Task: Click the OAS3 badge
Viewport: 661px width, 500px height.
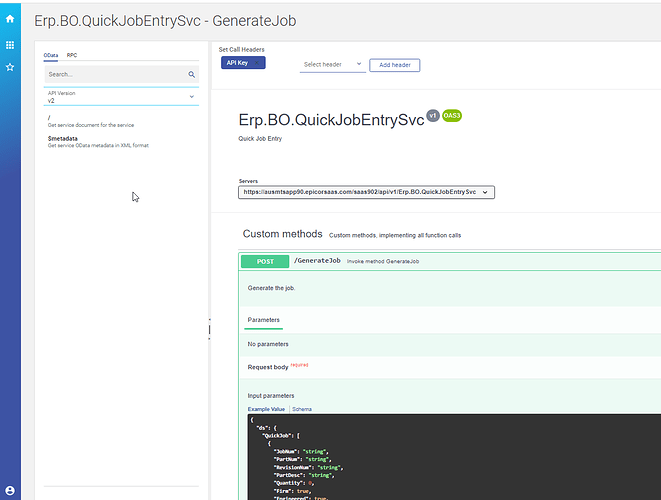Action: tap(451, 116)
